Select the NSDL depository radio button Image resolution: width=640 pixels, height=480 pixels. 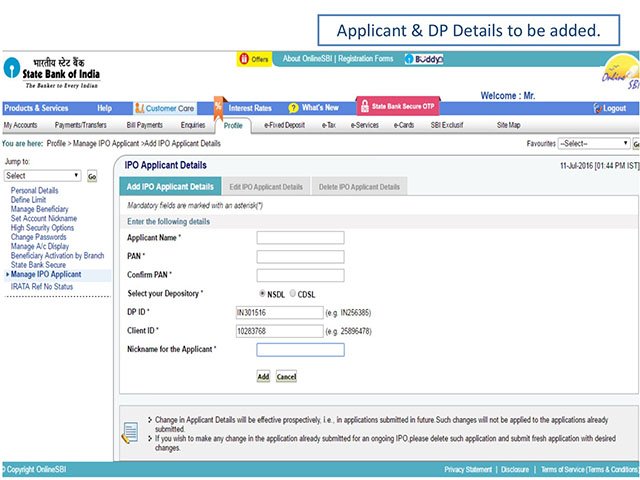[262, 293]
